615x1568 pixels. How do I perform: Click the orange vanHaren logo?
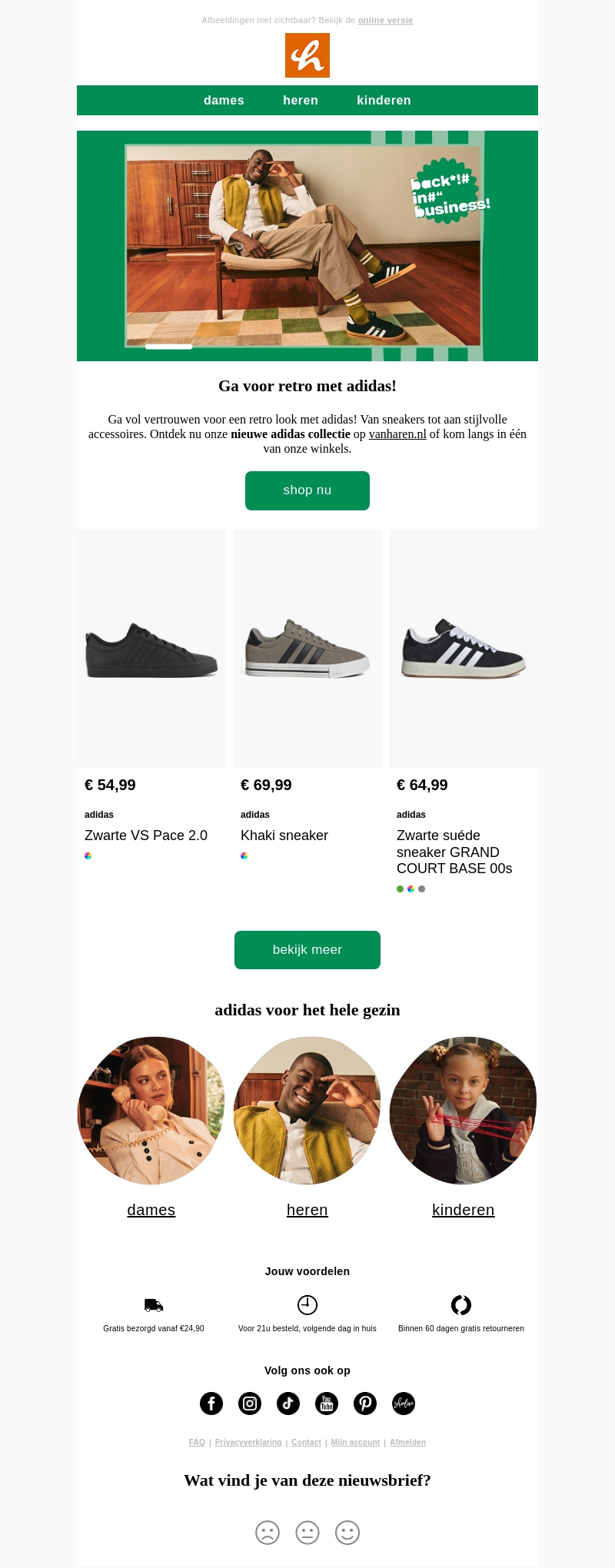pyautogui.click(x=307, y=55)
